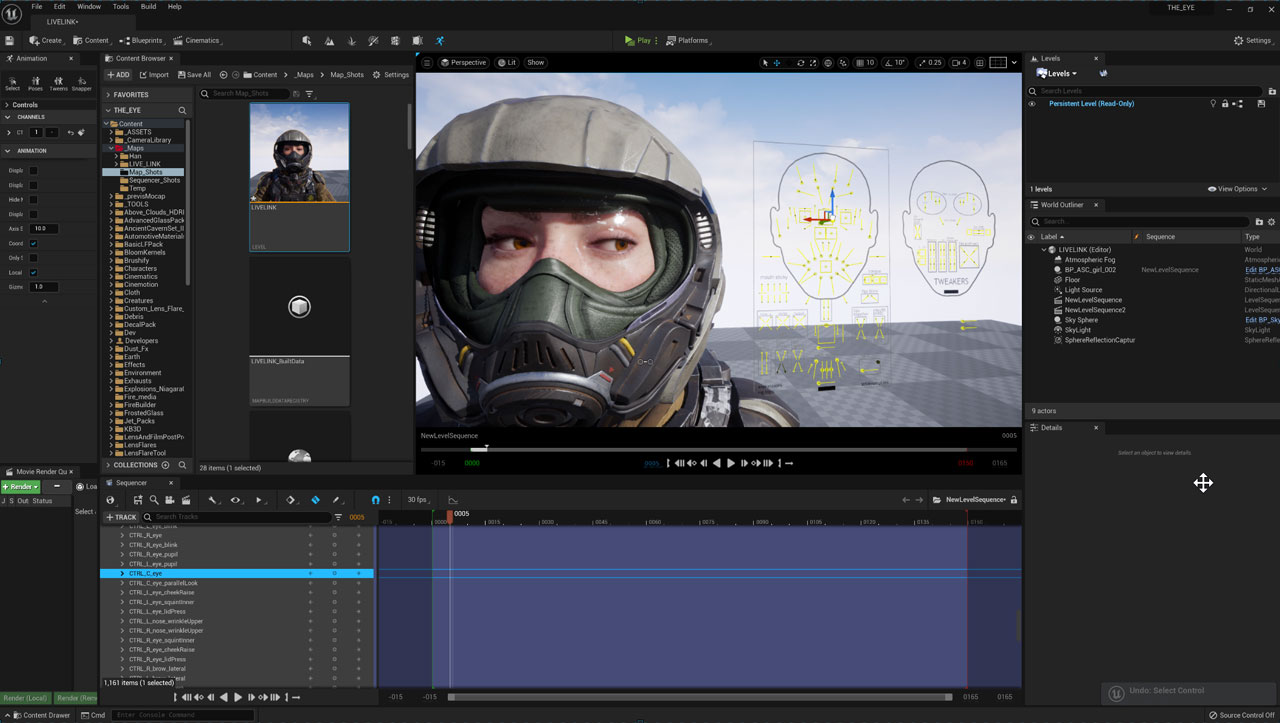Viewport: 1280px width, 723px height.
Task: Expand the CTRL_C_eye track
Action: coord(122,574)
